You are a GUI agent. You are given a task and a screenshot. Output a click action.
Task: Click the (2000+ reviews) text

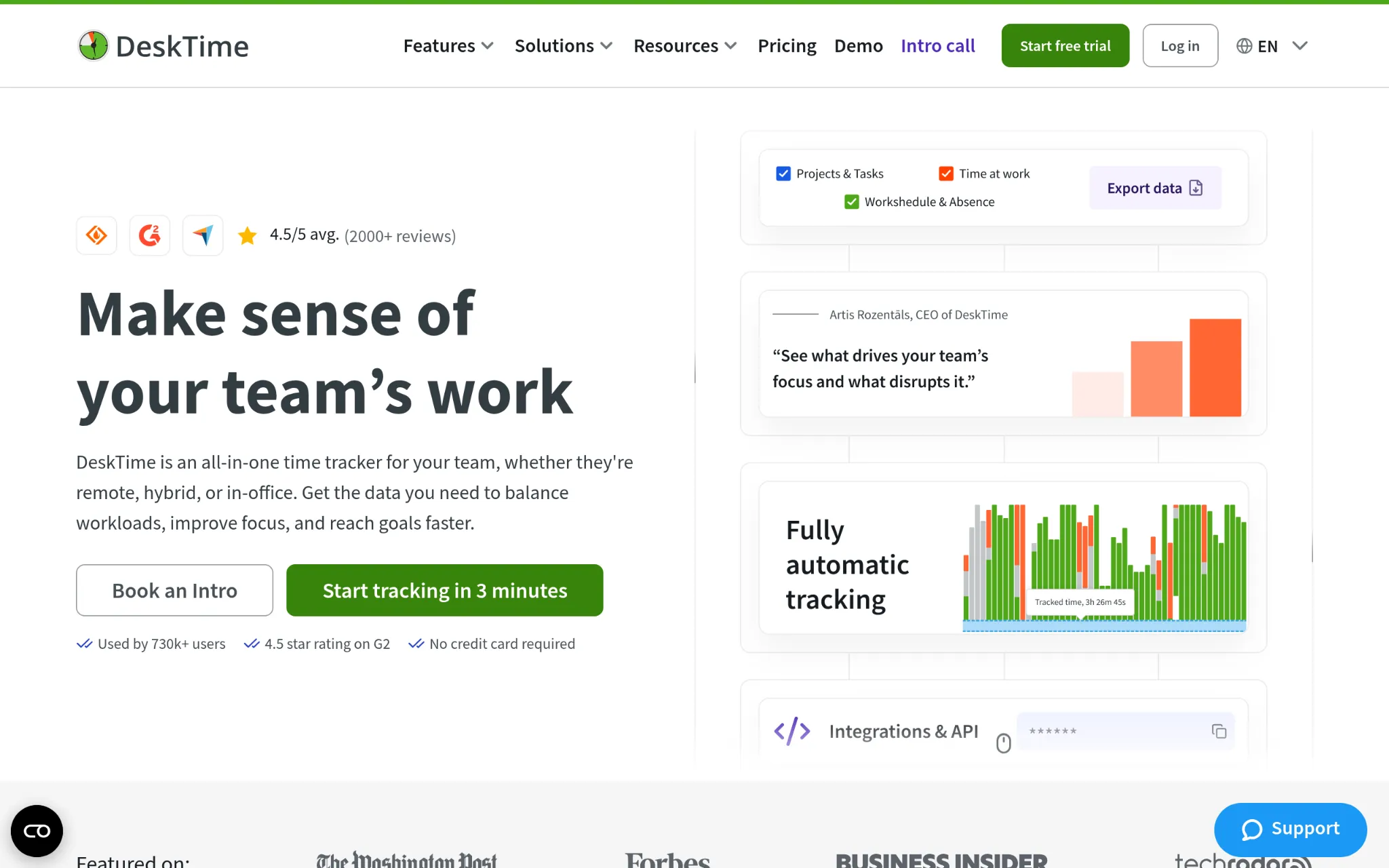coord(400,236)
